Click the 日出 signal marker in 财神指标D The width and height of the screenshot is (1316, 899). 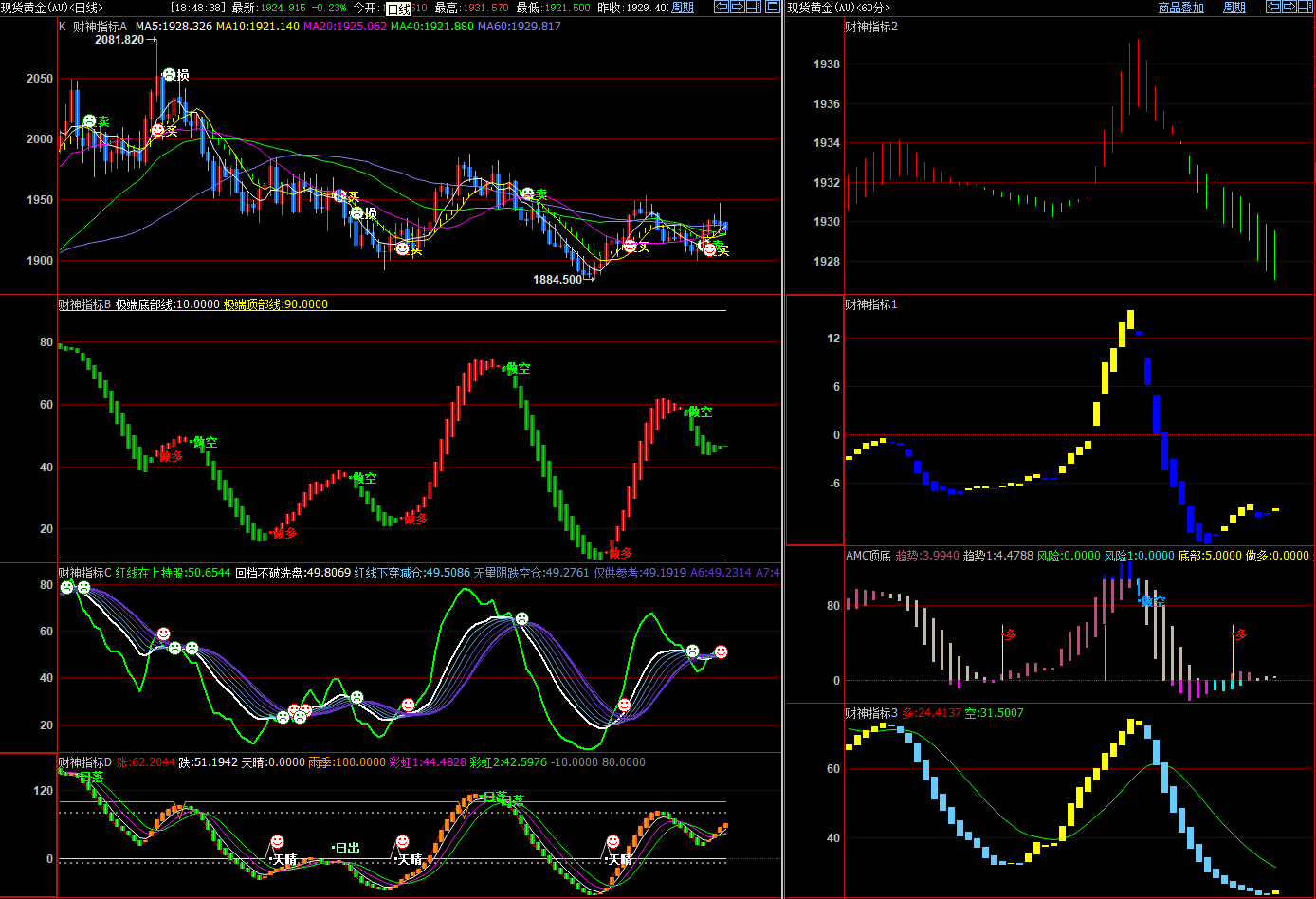[346, 848]
